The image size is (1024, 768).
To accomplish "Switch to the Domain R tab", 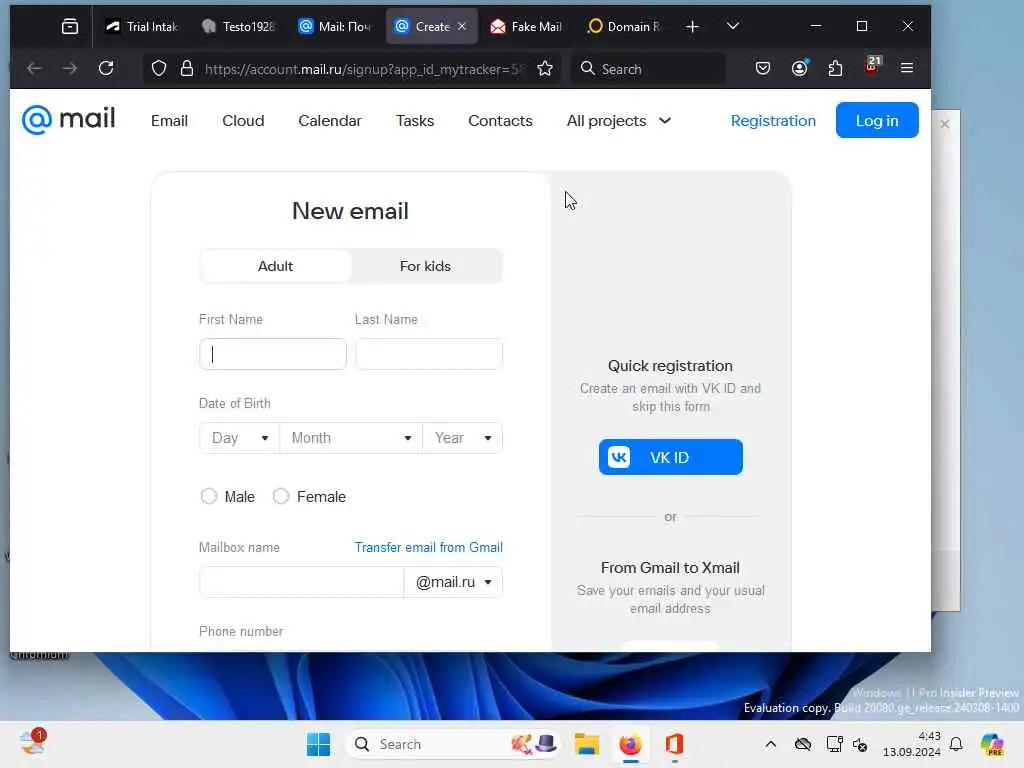I will point(624,26).
